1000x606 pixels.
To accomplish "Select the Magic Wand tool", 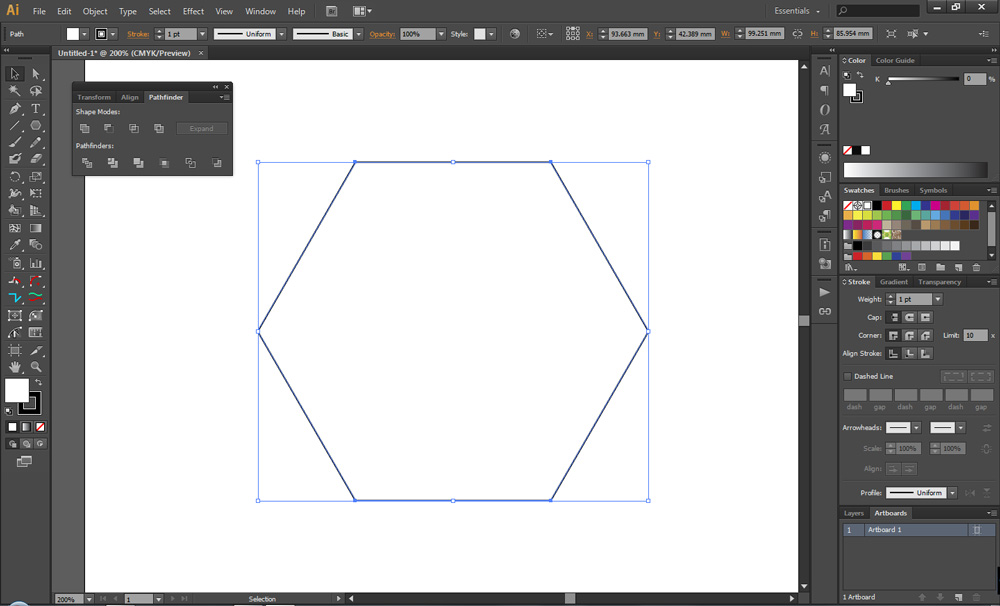I will pyautogui.click(x=15, y=91).
